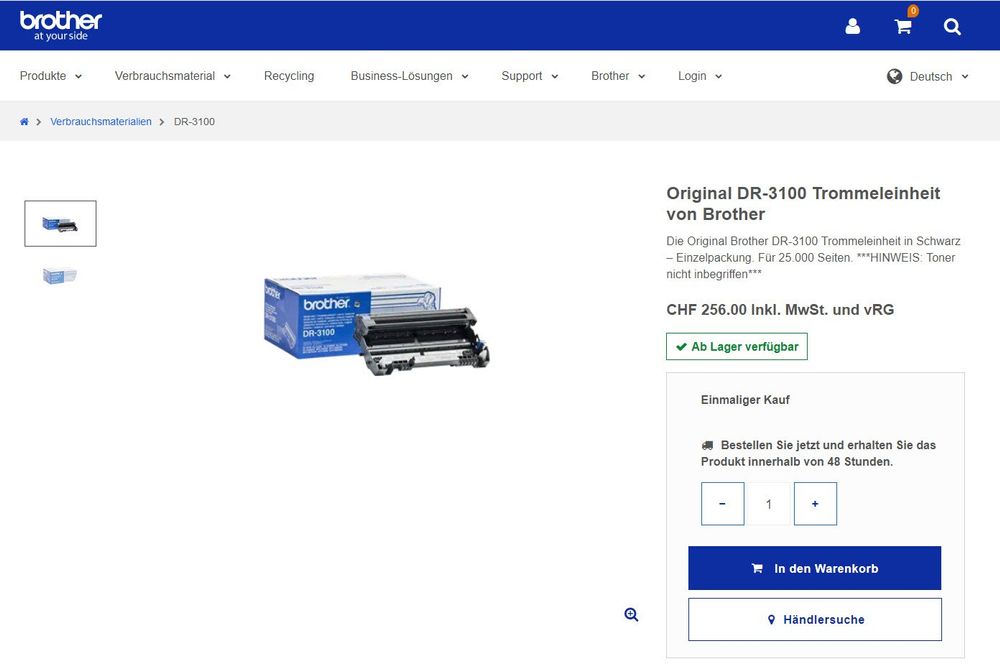Open the Recycling menu item
1000x666 pixels.
(x=289, y=76)
